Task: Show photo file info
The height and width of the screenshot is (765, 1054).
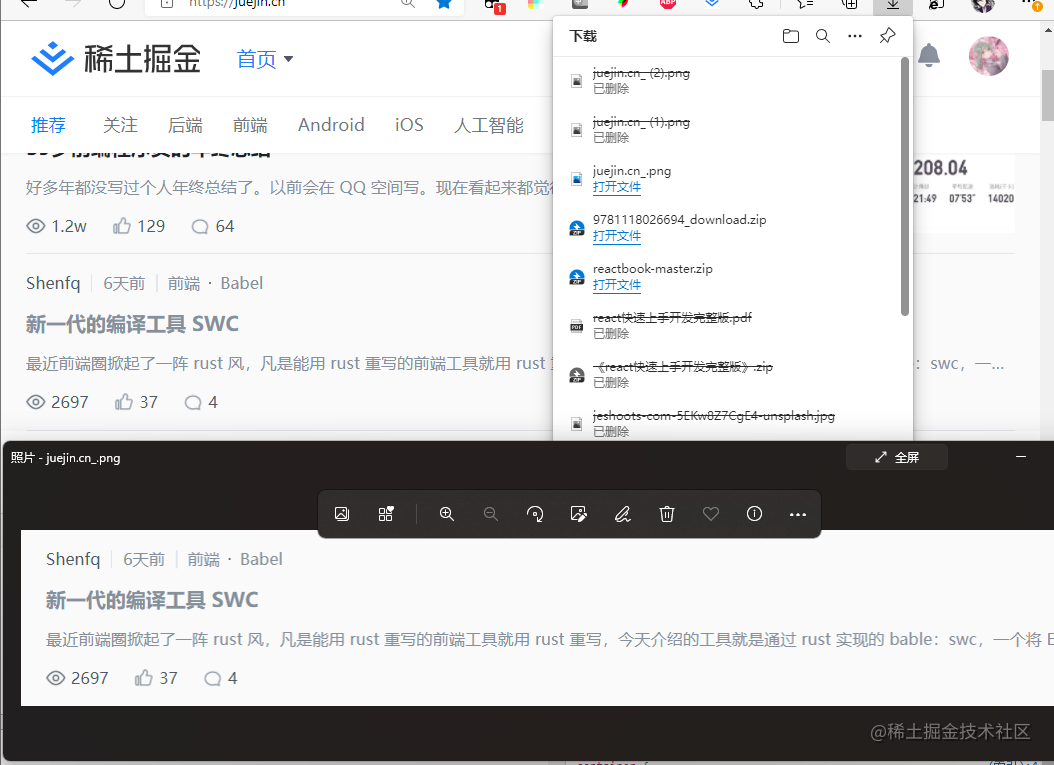Action: pos(754,514)
